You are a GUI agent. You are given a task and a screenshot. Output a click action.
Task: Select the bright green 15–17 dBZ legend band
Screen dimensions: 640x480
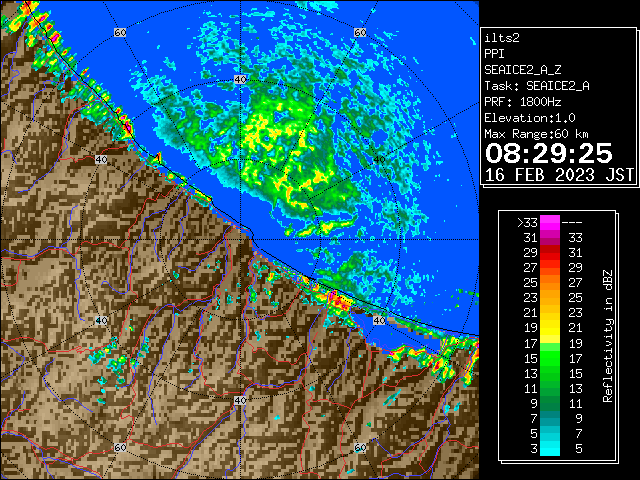[550, 358]
